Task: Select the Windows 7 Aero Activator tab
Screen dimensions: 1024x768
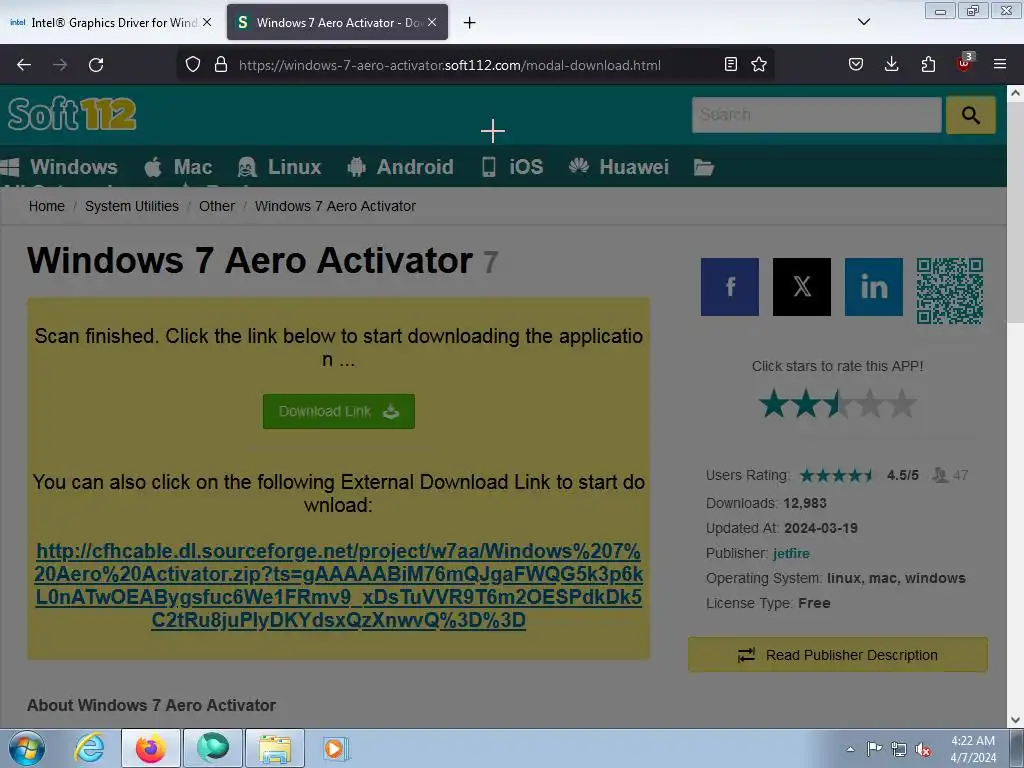Action: [x=337, y=23]
